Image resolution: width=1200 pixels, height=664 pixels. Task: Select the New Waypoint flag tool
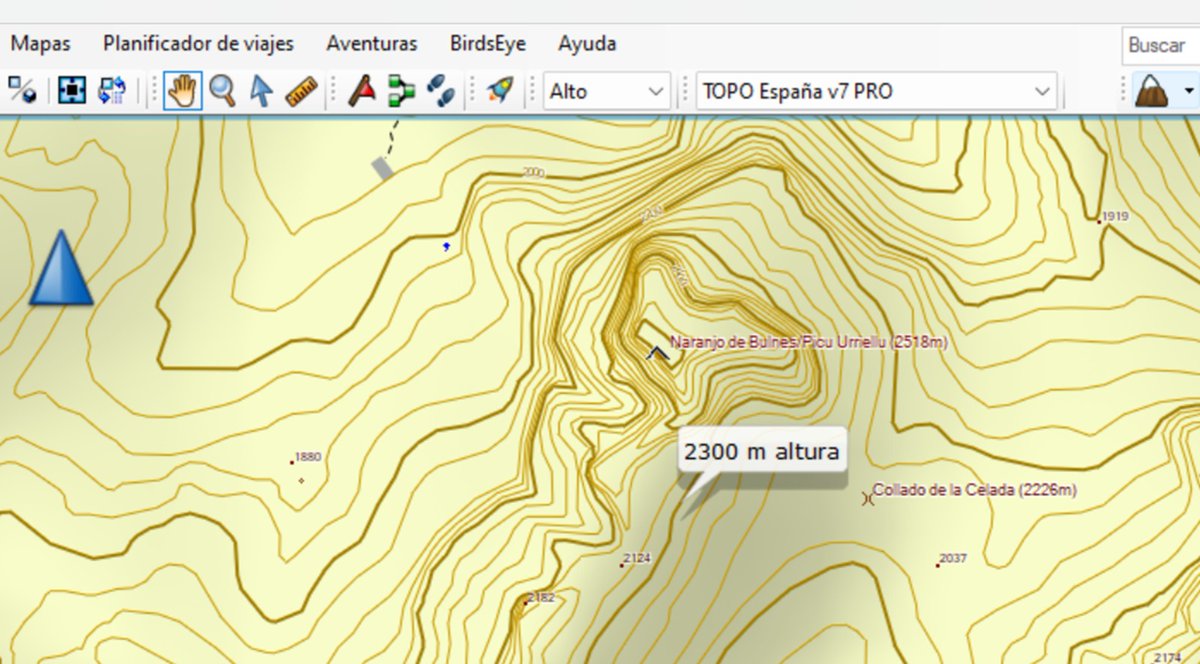(362, 91)
